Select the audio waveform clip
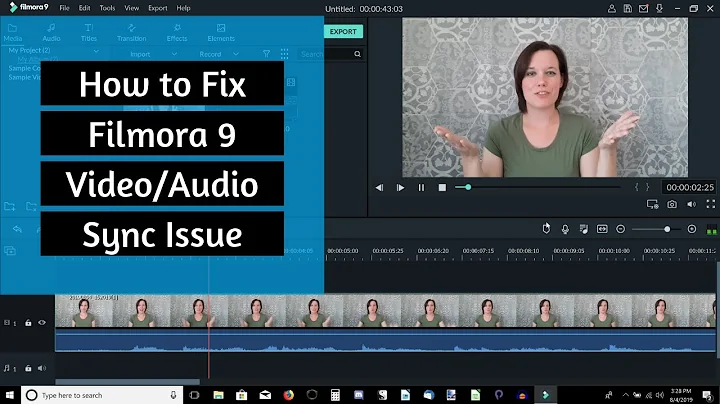 pos(385,342)
